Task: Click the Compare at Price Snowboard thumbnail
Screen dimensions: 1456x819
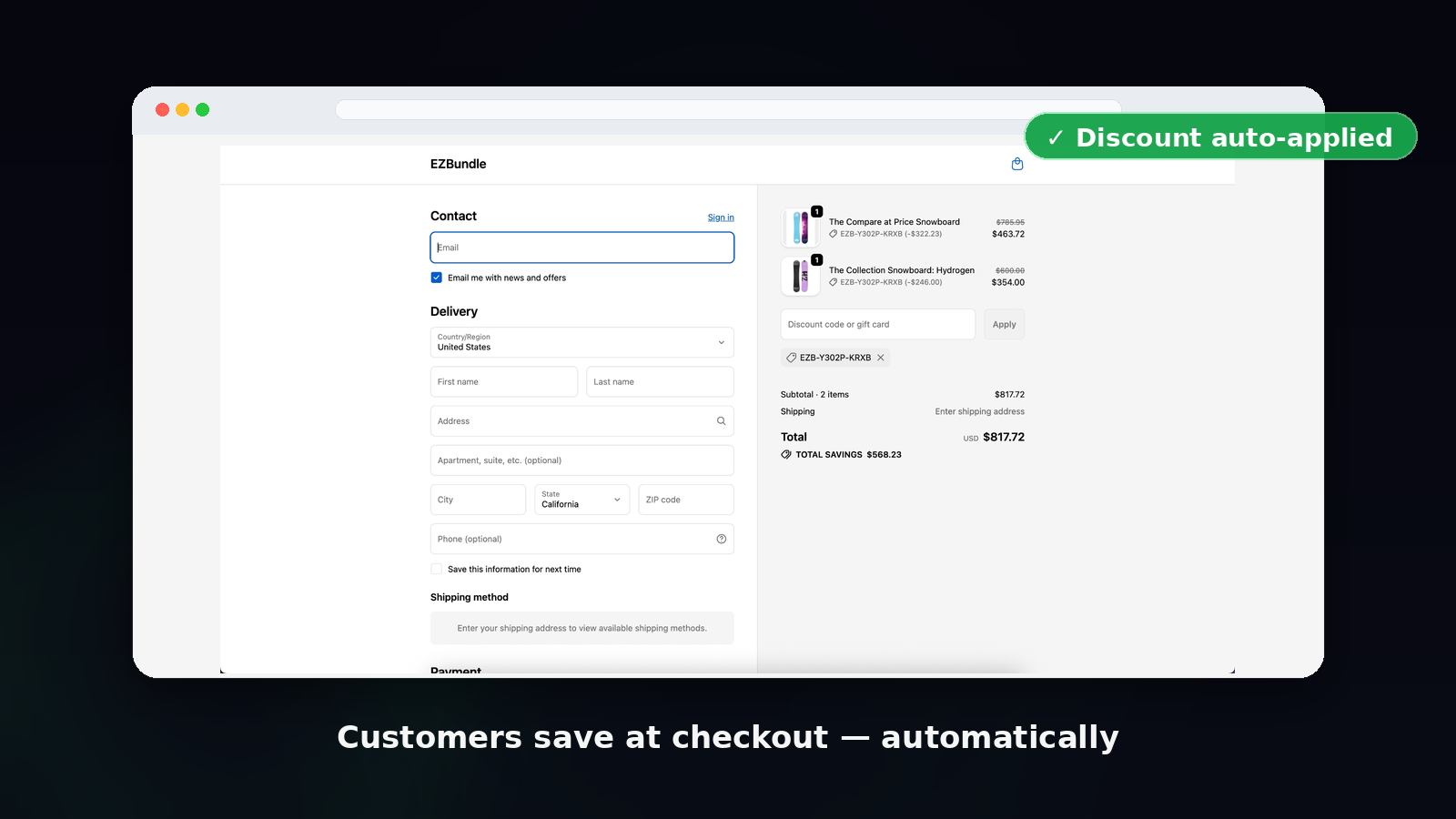Action: [x=800, y=227]
